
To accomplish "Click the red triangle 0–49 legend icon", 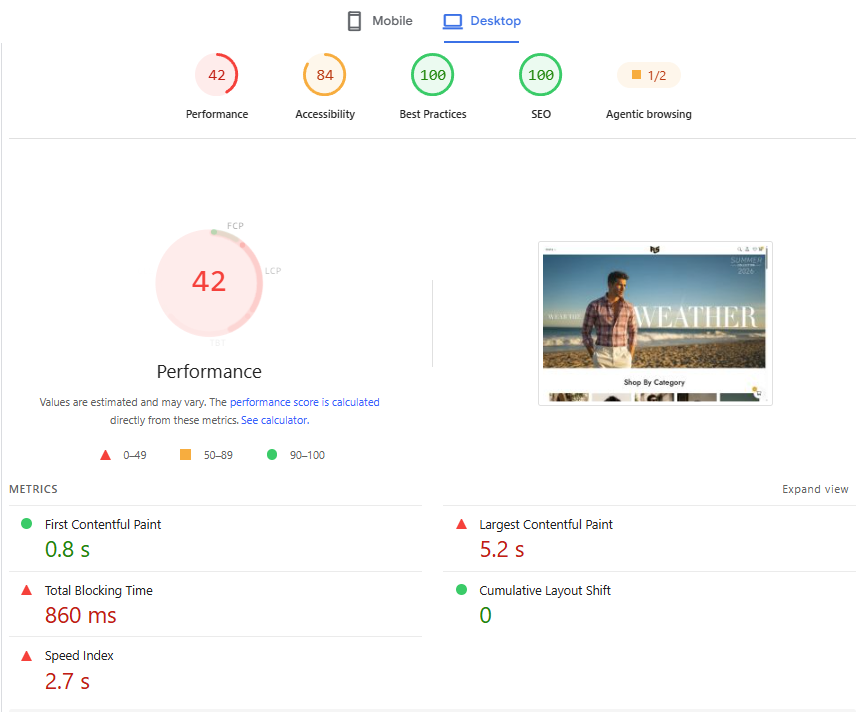I will coord(105,455).
